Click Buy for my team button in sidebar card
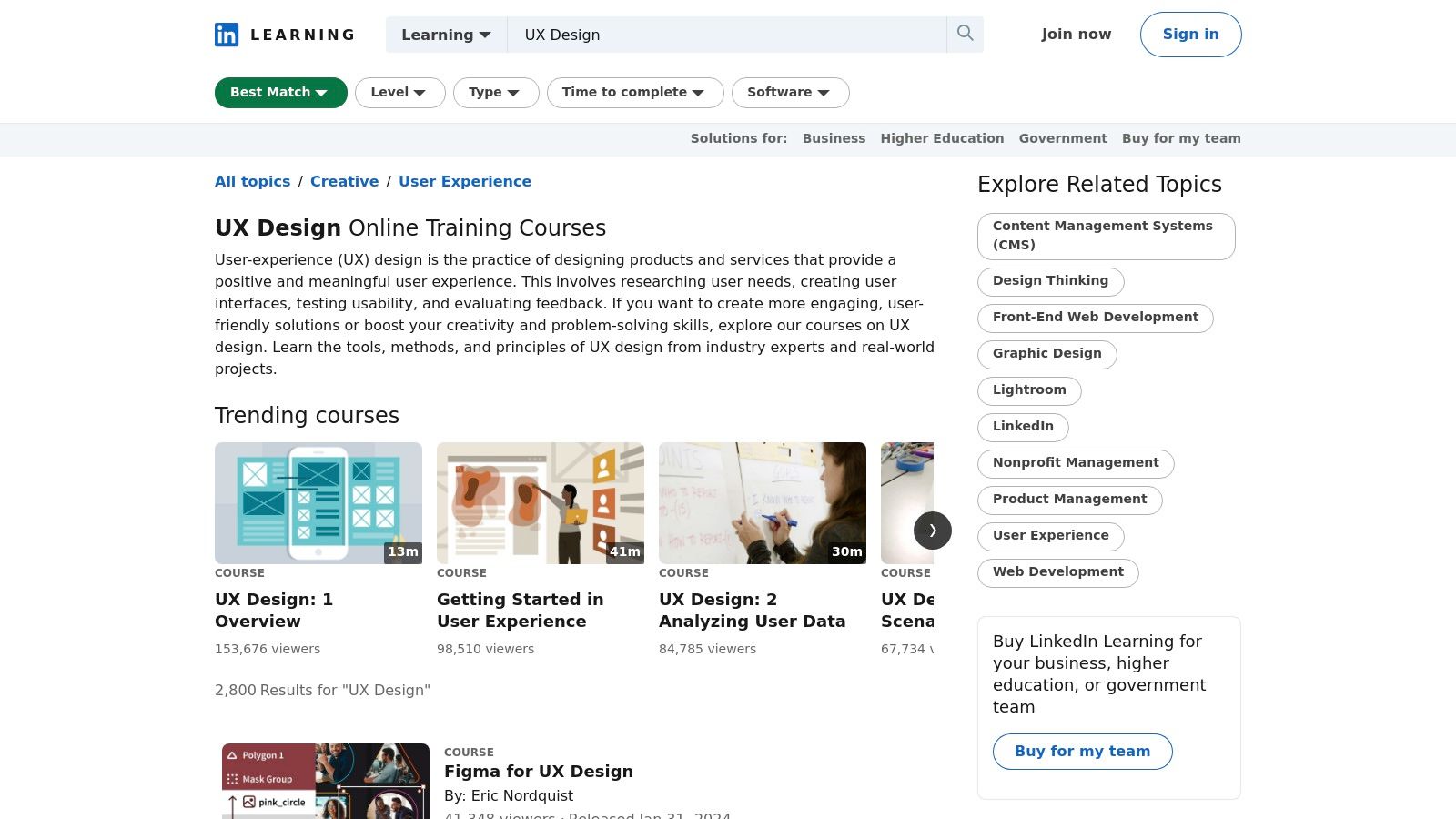Screen dimensions: 1456x819 (x=1082, y=752)
